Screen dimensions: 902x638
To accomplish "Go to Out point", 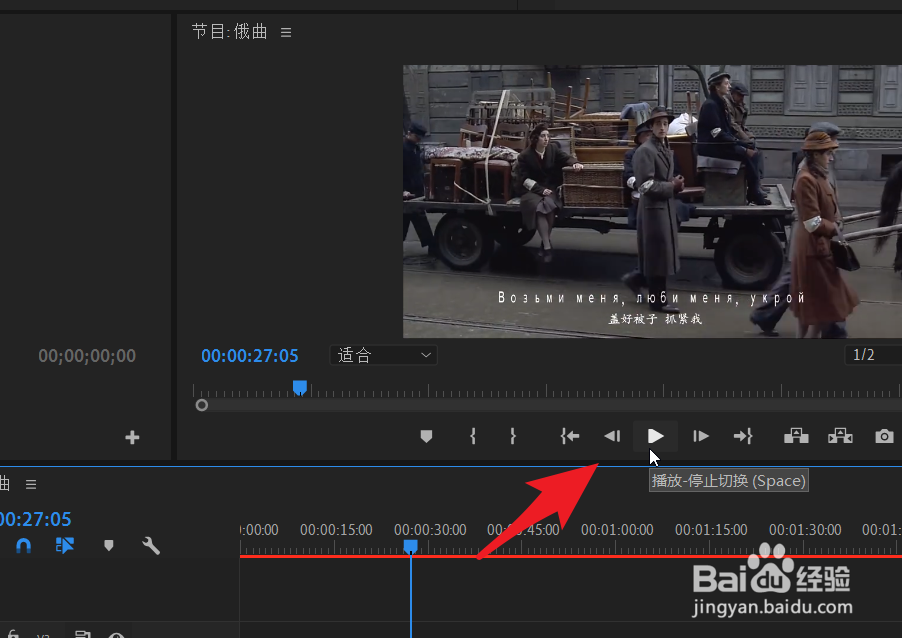I will (x=743, y=436).
